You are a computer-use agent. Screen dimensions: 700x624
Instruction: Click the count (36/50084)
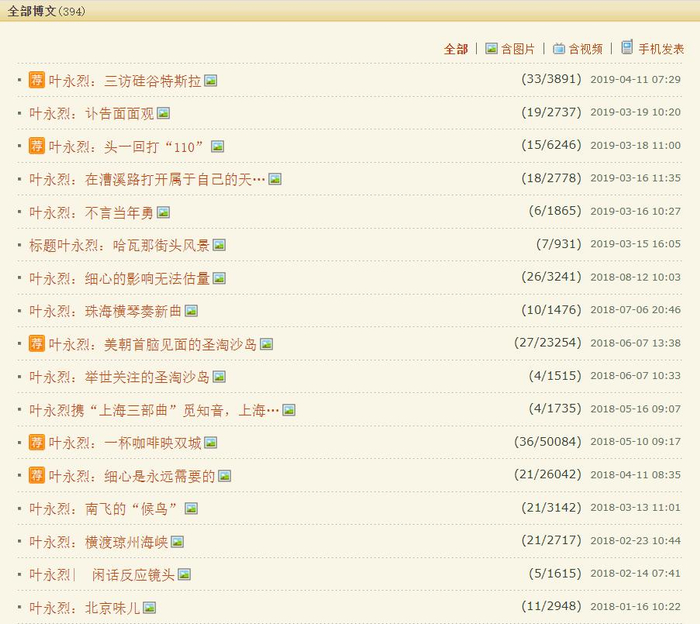click(x=548, y=441)
